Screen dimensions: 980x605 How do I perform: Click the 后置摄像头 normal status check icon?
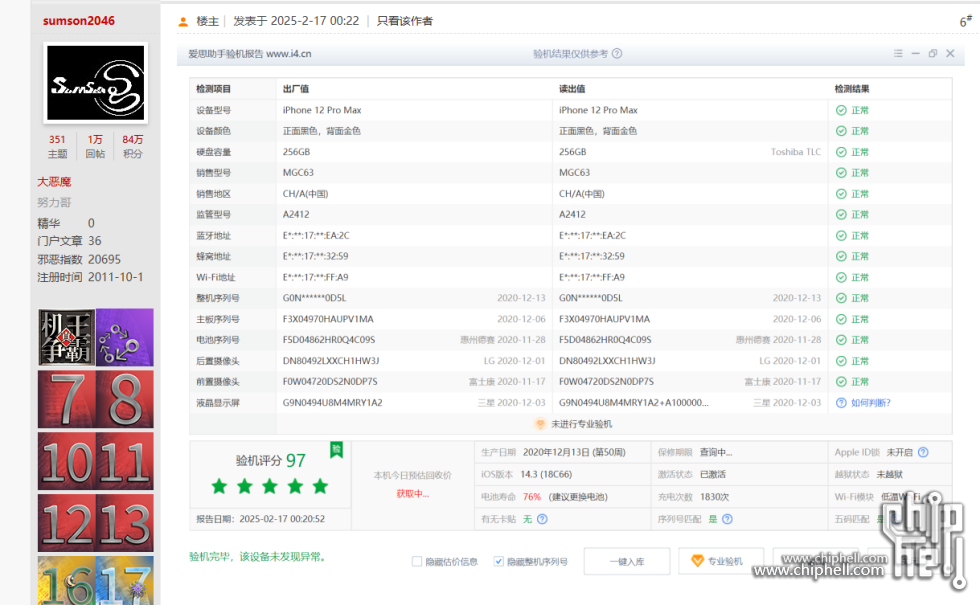pyautogui.click(x=841, y=361)
